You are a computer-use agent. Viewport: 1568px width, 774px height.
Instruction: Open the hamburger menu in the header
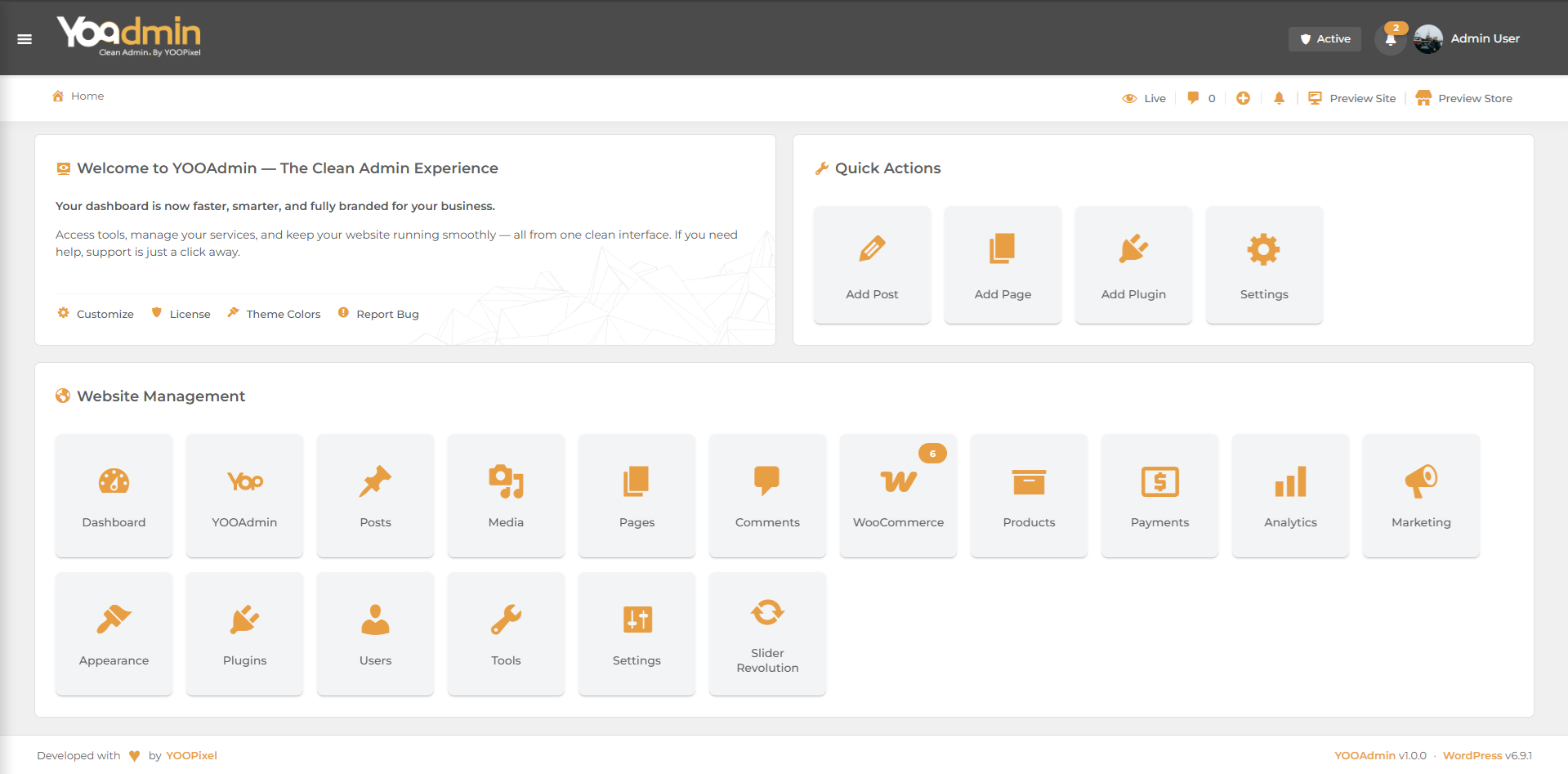click(25, 39)
